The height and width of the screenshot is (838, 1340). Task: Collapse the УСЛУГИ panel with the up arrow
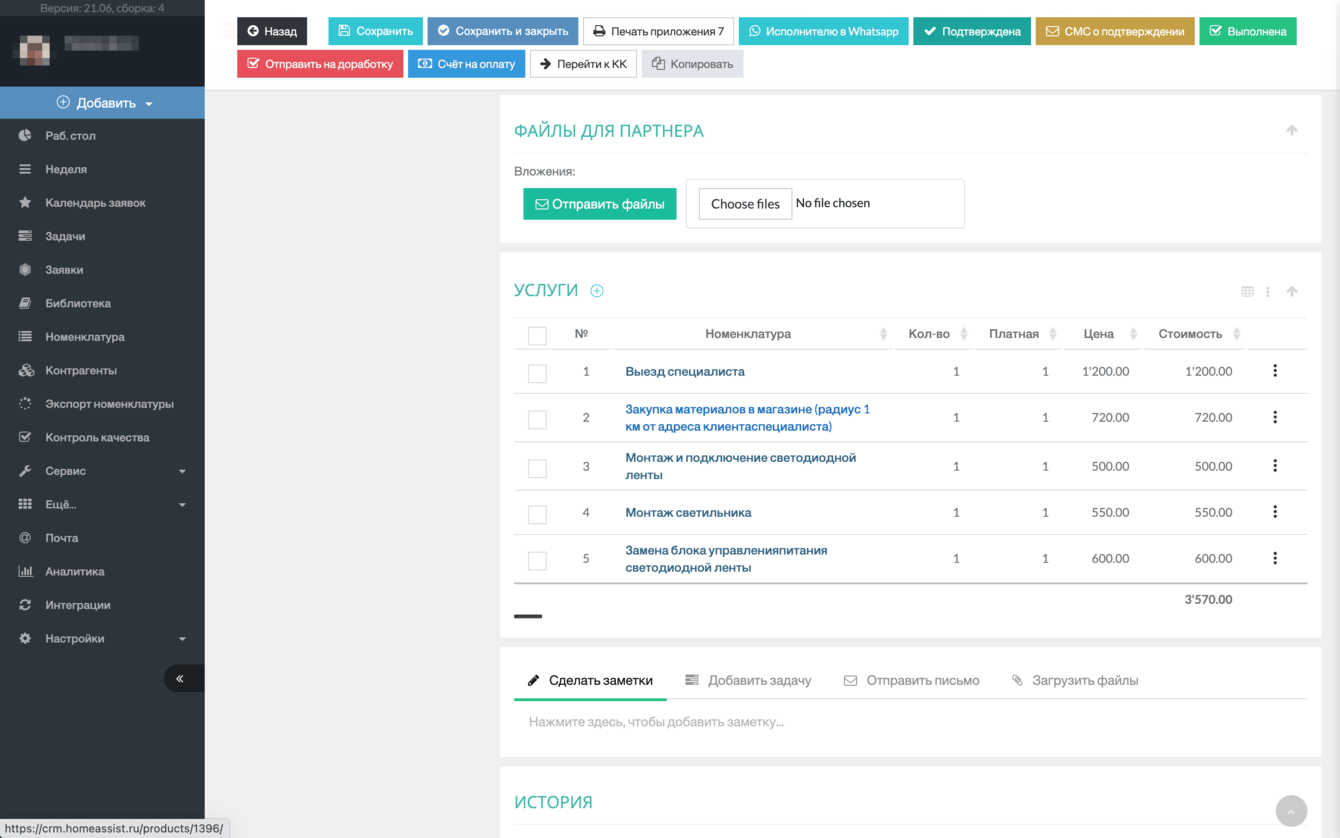tap(1292, 291)
